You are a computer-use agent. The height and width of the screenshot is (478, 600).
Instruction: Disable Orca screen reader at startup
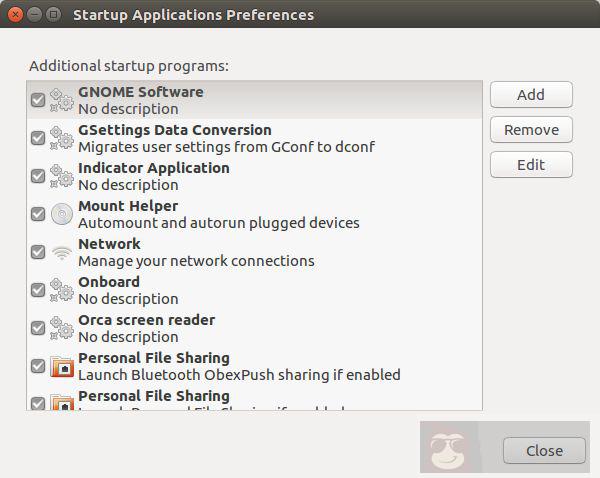pos(38,328)
